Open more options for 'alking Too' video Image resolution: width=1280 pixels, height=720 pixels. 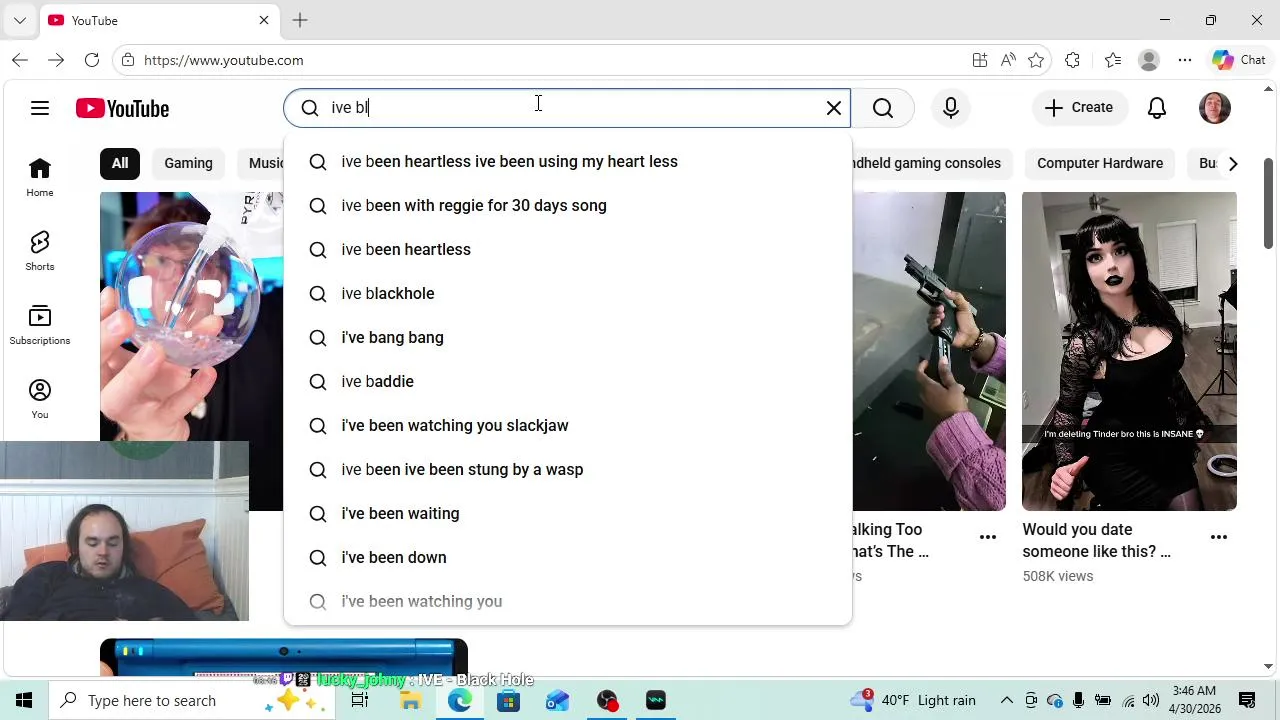click(988, 537)
